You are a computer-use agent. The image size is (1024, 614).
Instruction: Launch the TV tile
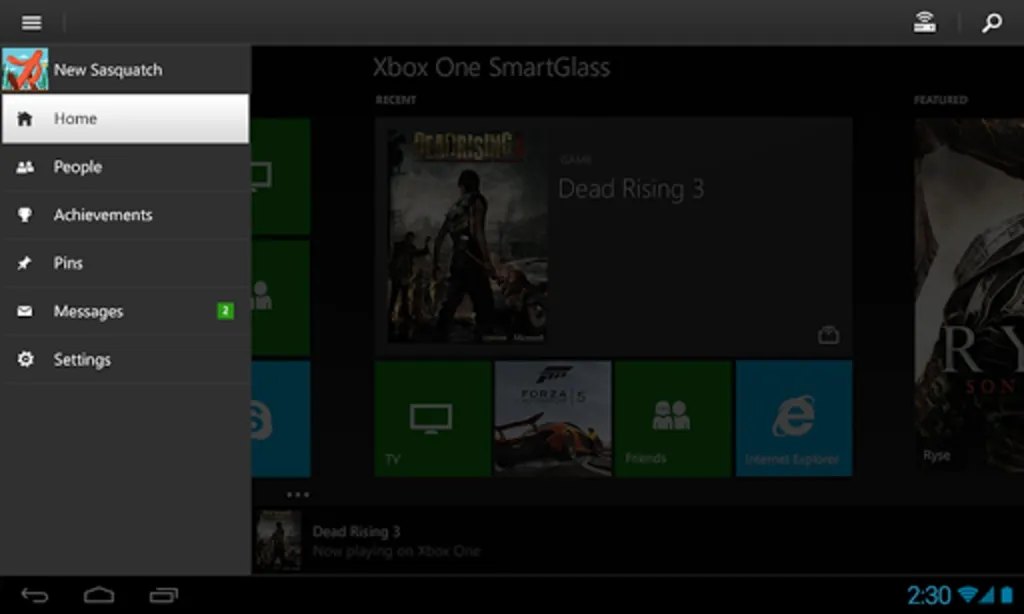pos(432,418)
